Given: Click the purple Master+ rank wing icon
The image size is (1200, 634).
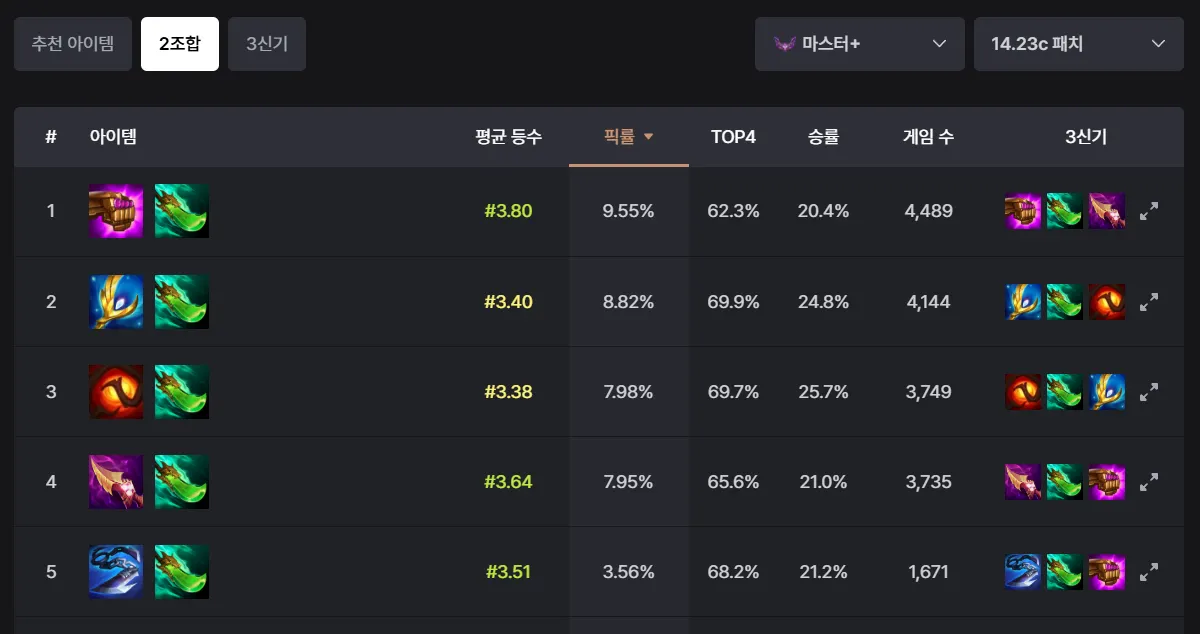Looking at the screenshot, I should click(785, 44).
